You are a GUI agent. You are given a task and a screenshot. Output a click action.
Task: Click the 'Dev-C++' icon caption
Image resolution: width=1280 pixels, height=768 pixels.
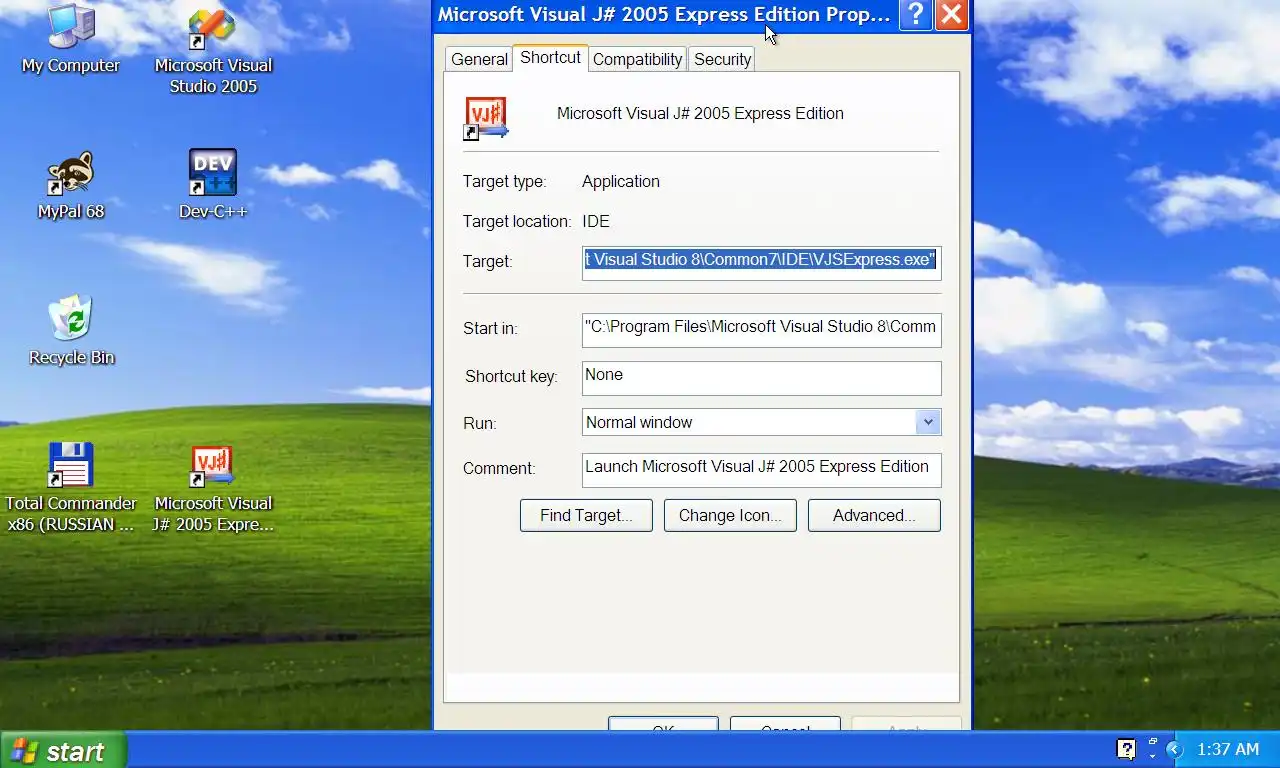(x=213, y=211)
